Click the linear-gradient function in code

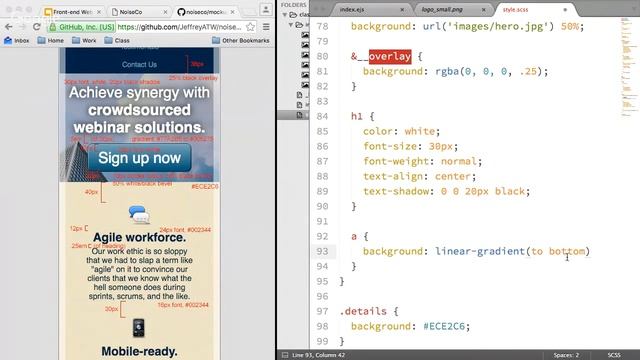pos(480,251)
